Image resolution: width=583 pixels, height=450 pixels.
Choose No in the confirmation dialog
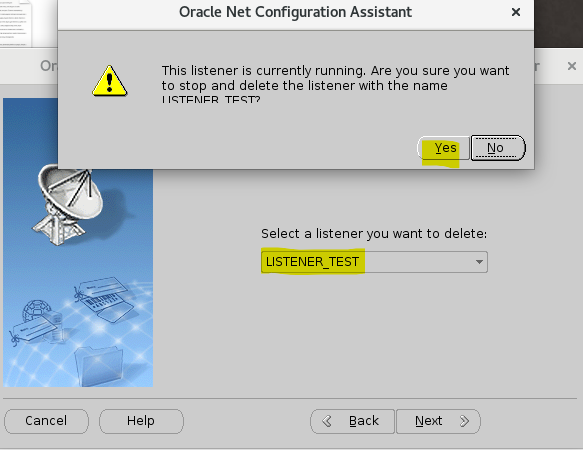tap(498, 148)
